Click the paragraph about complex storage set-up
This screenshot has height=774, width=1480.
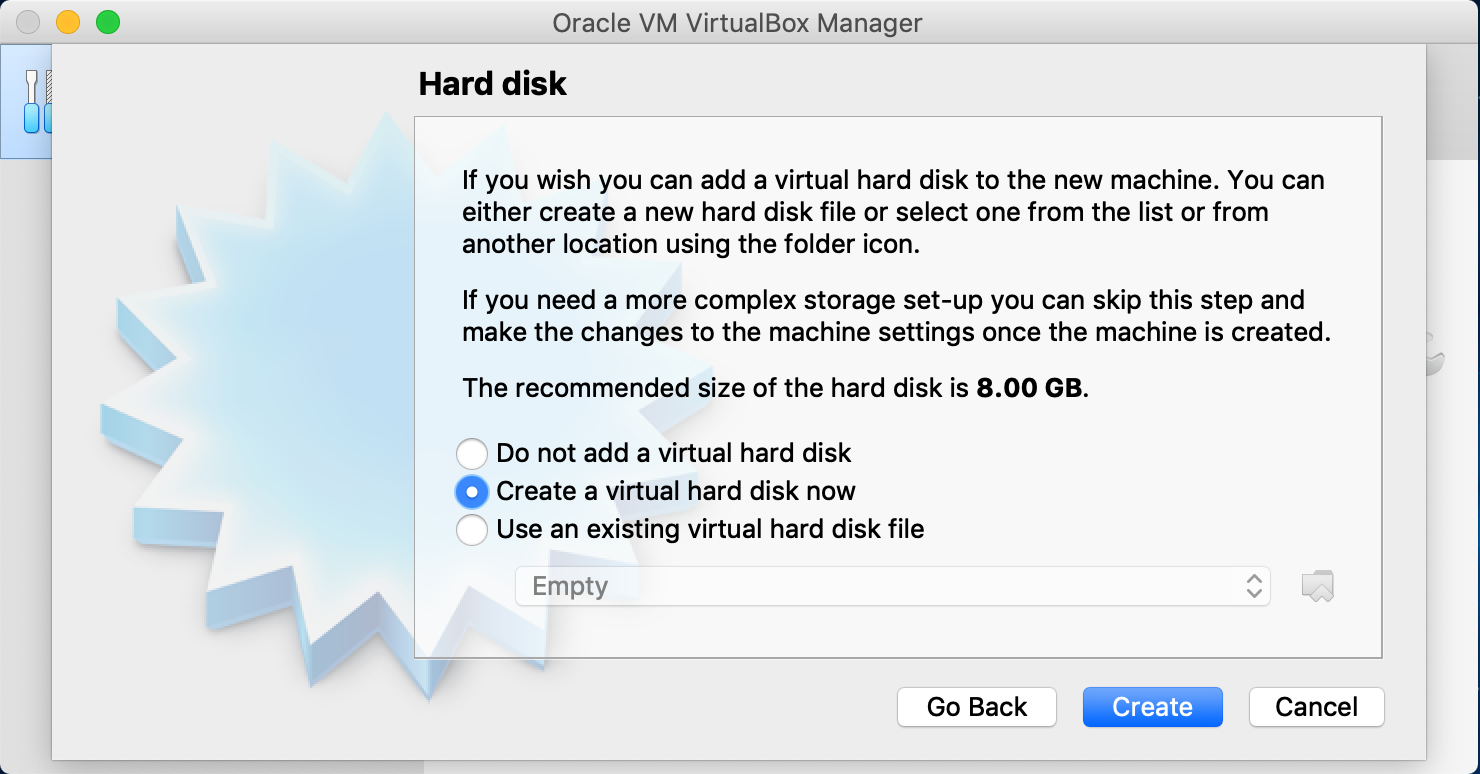click(896, 316)
